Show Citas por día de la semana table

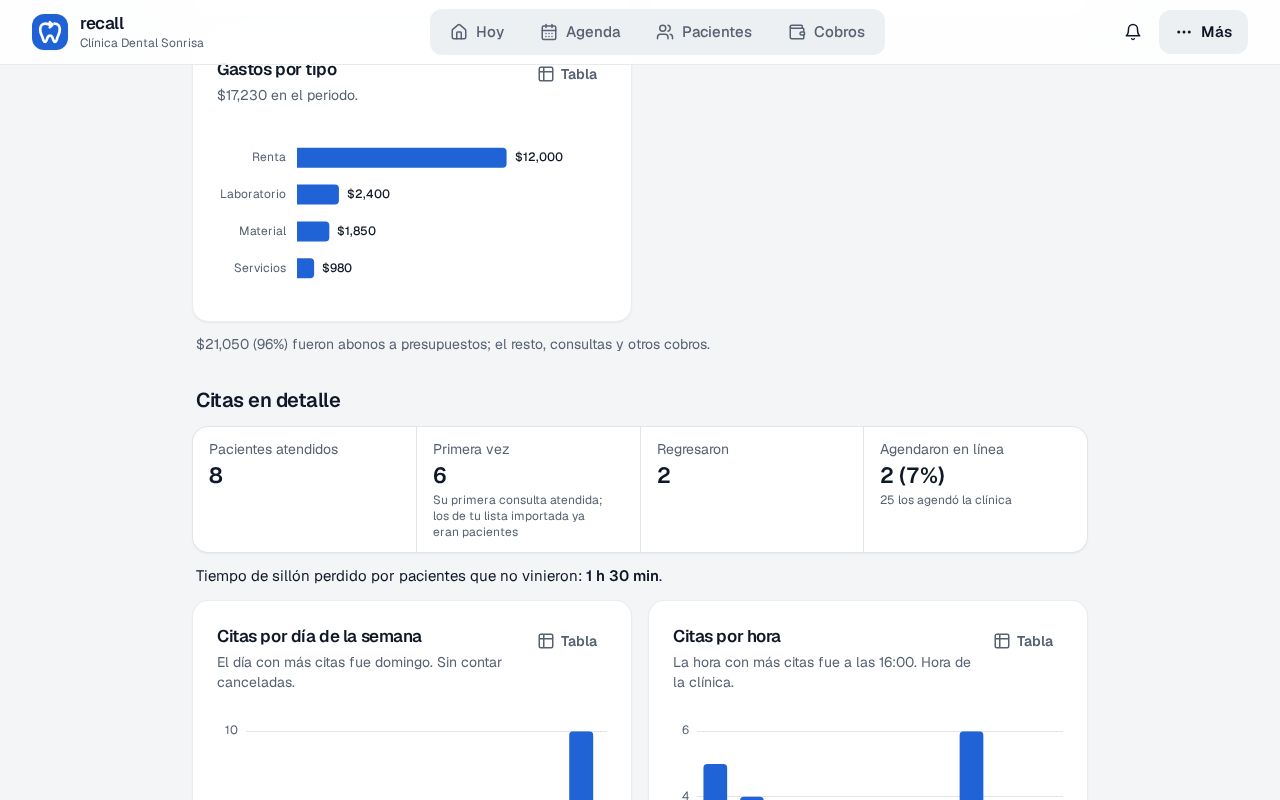tap(567, 641)
